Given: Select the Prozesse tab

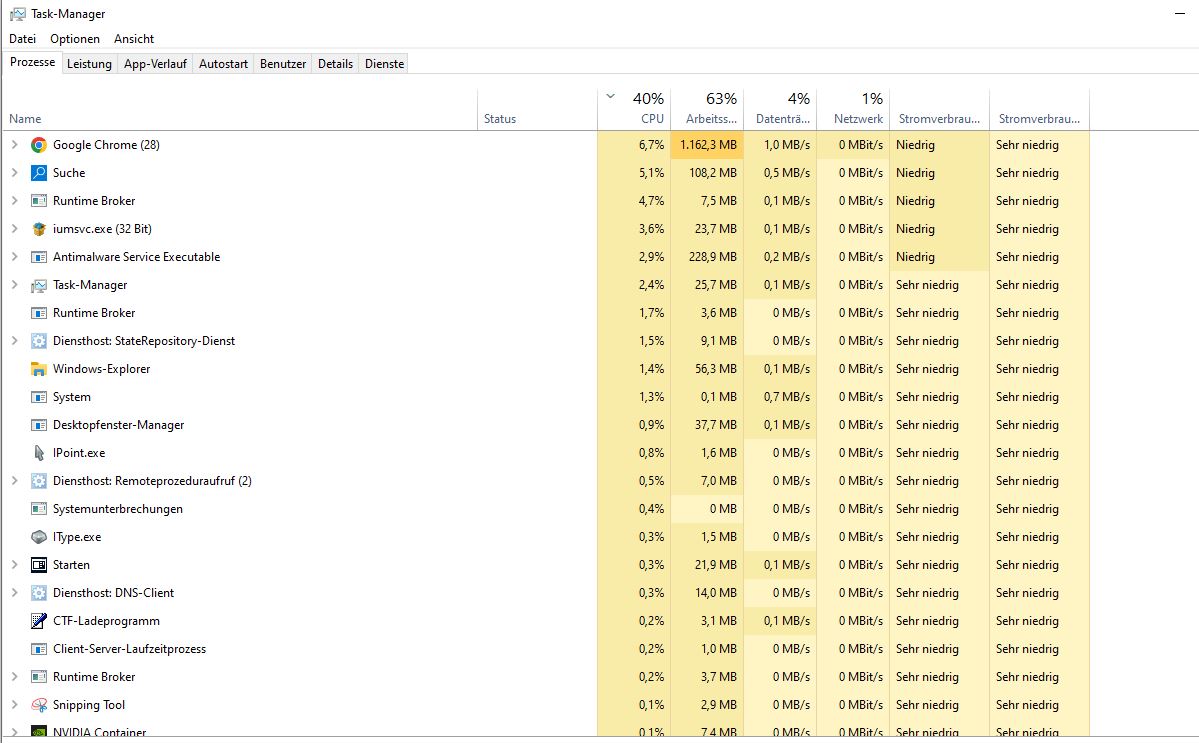Looking at the screenshot, I should (x=32, y=63).
